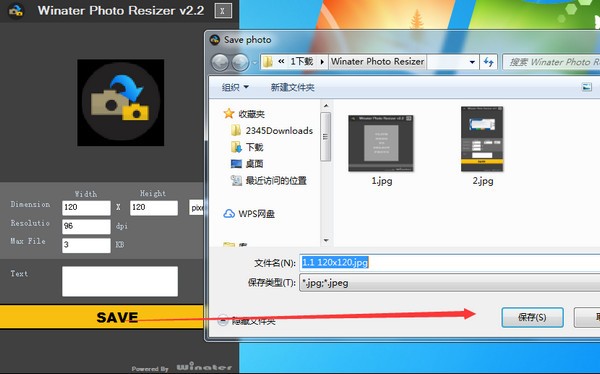Viewport: 600px width, 374px height.
Task: Click the folder icon in address bar
Action: 268,62
